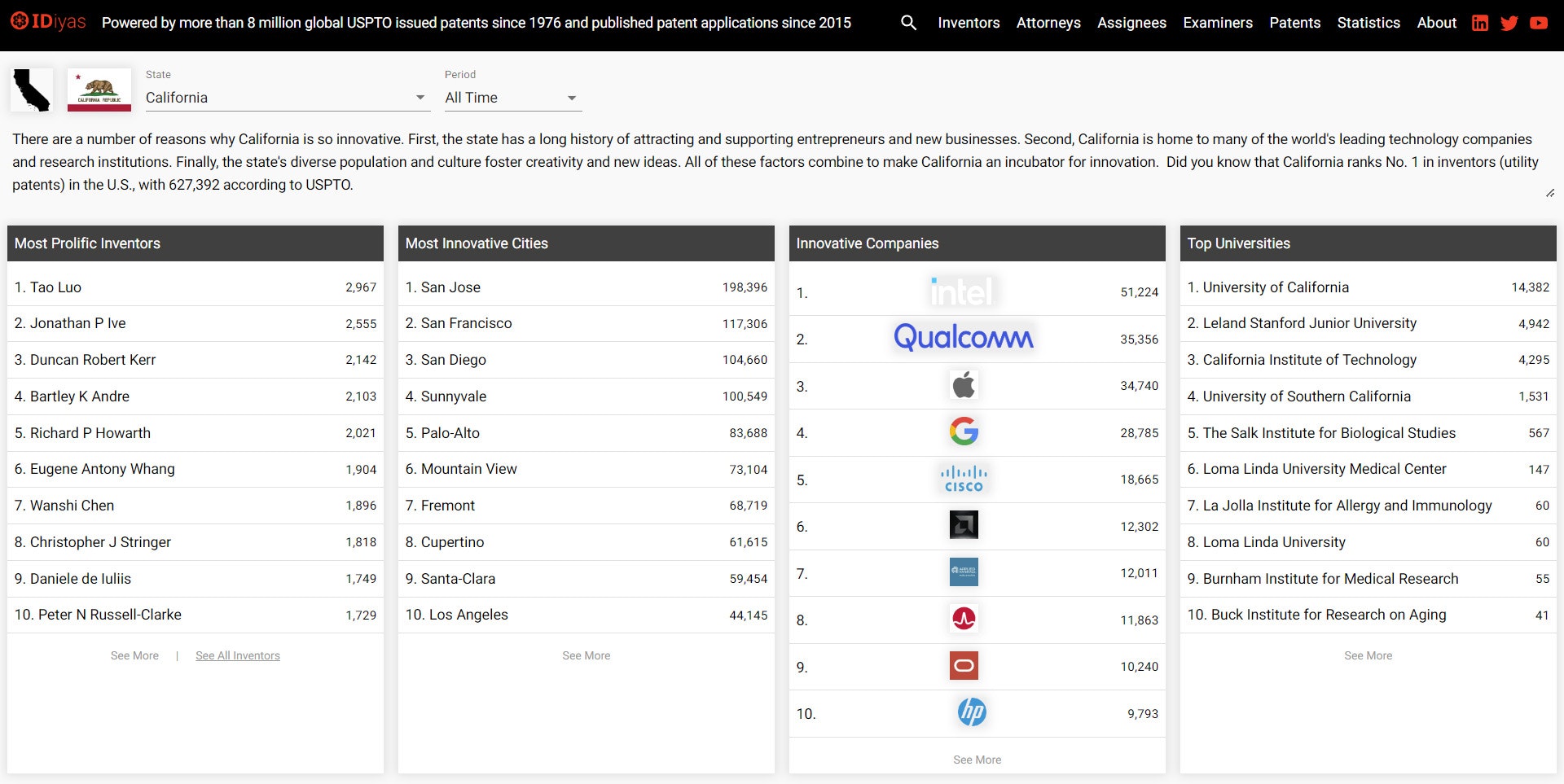Click the description text resize handle
Image resolution: width=1564 pixels, height=784 pixels.
(x=1550, y=193)
